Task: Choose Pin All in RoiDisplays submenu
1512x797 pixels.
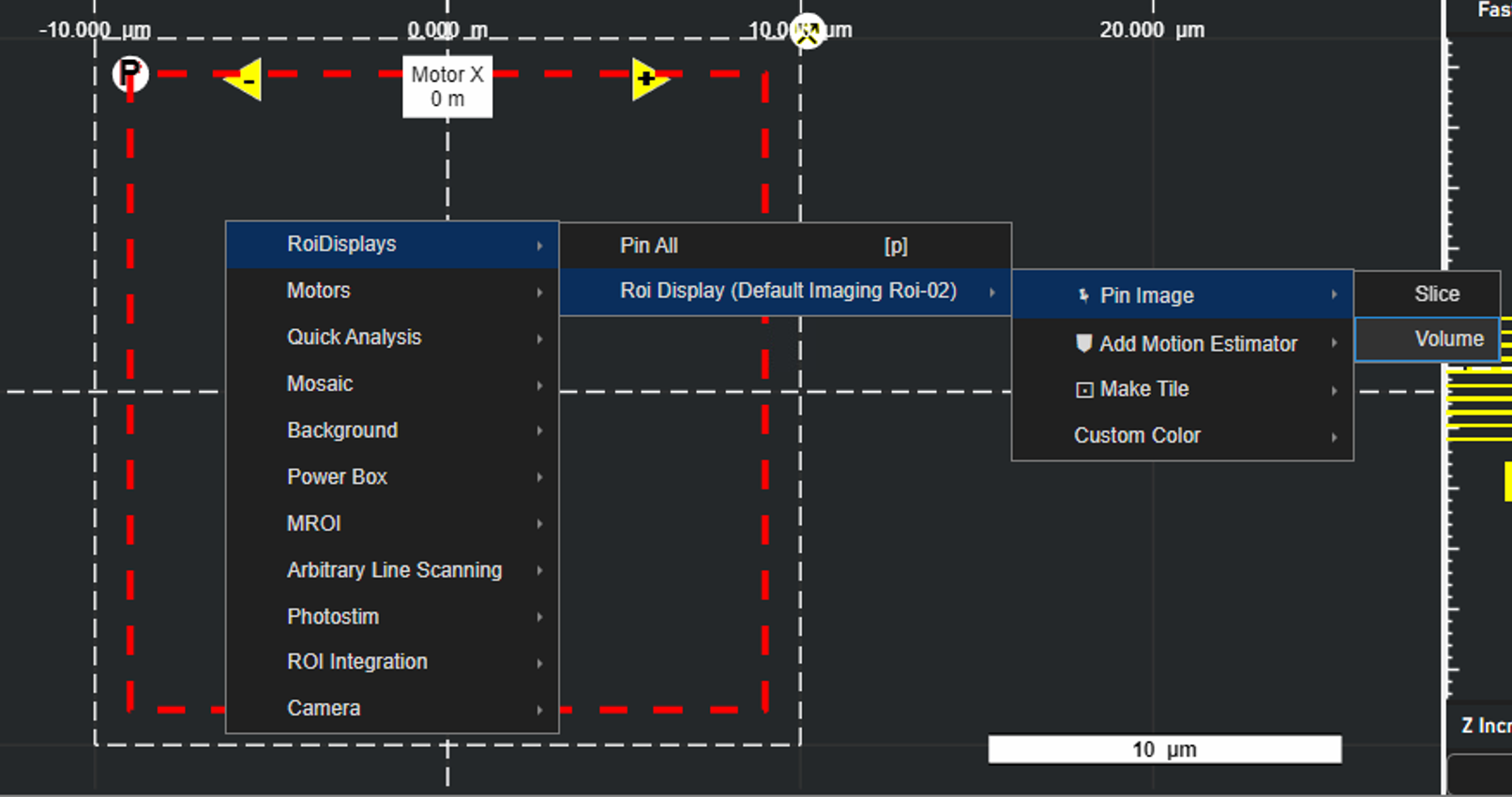Action: click(649, 246)
